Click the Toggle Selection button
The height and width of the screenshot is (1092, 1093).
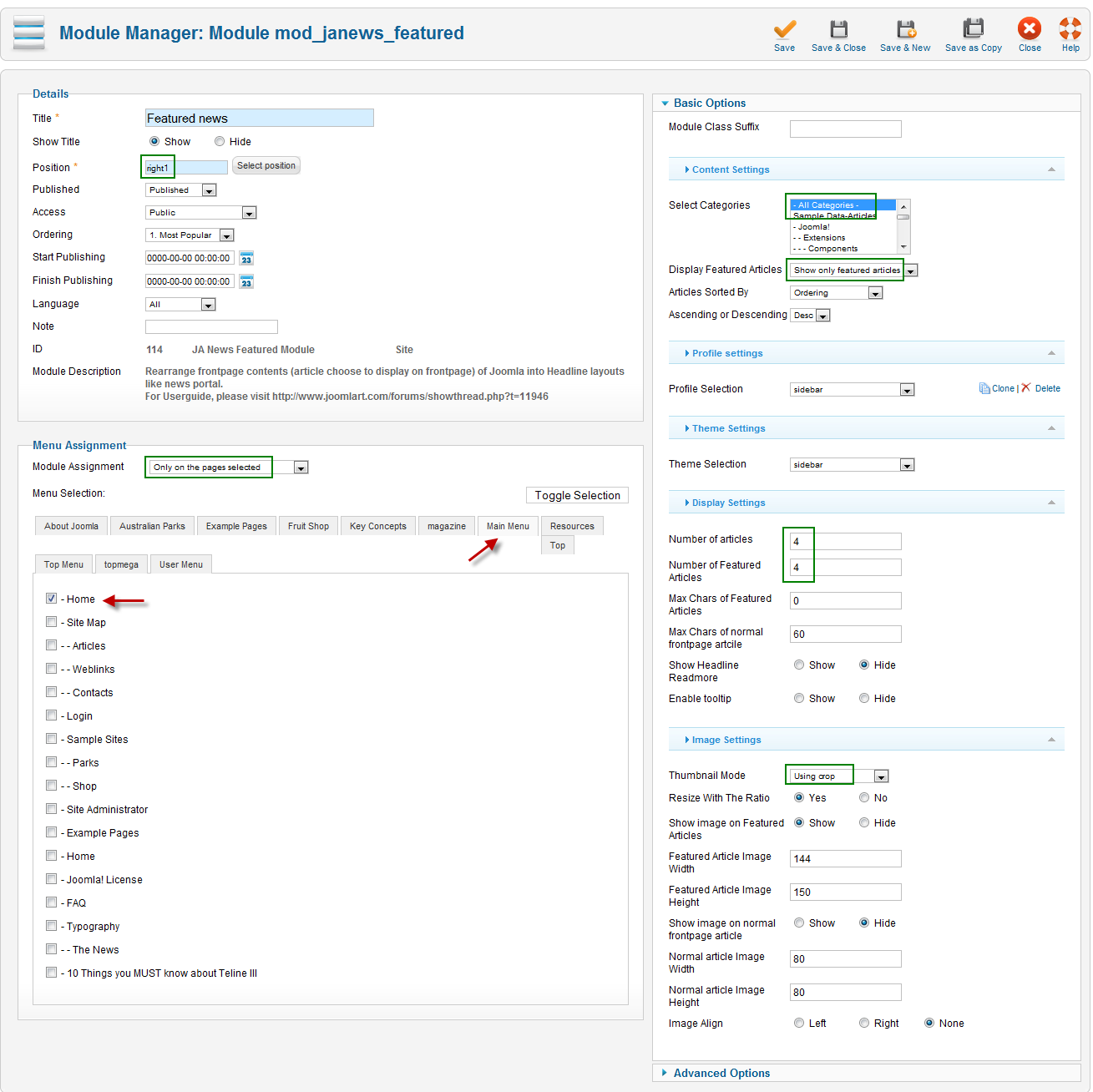(x=577, y=495)
